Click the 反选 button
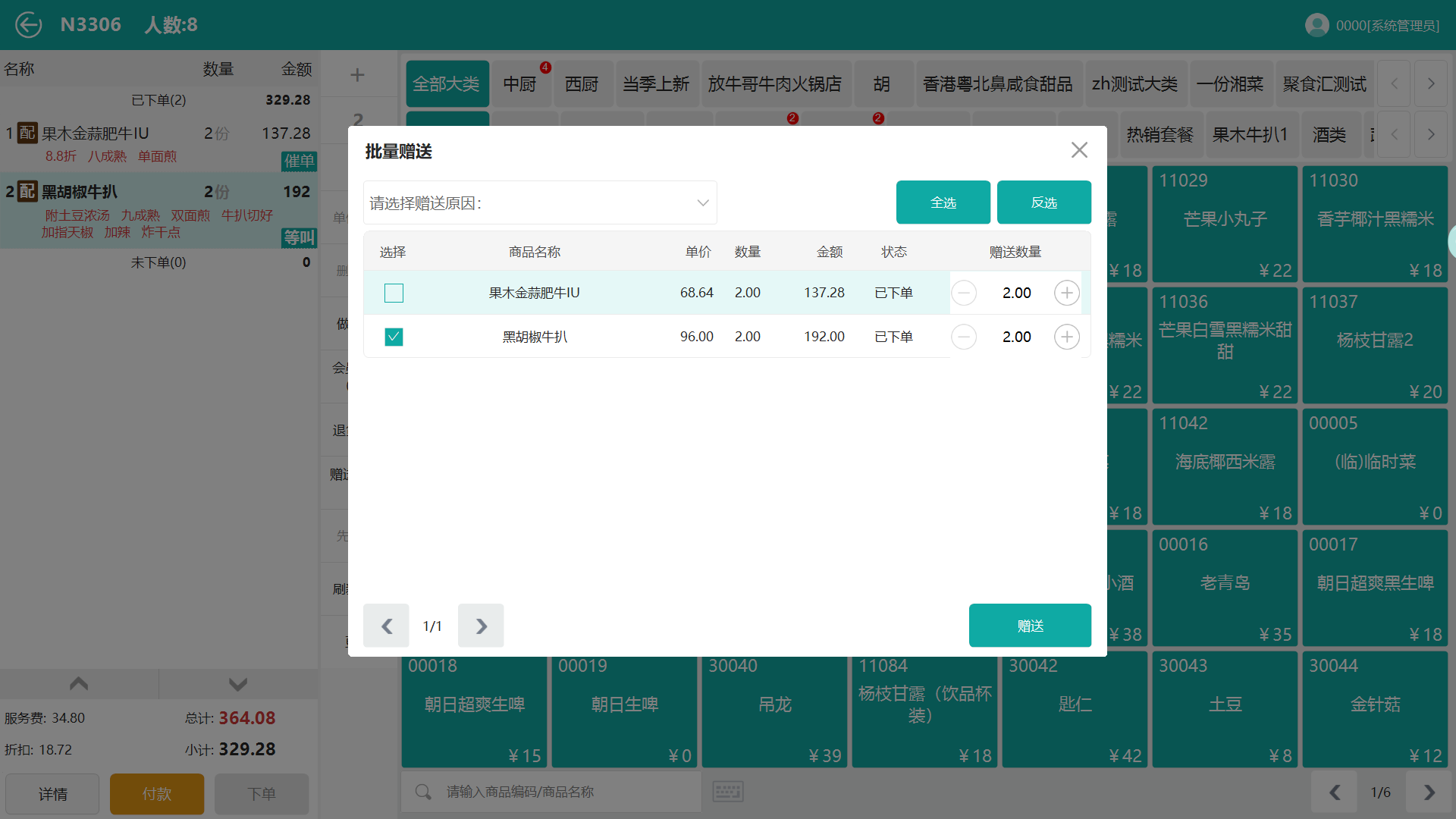 pos(1044,202)
